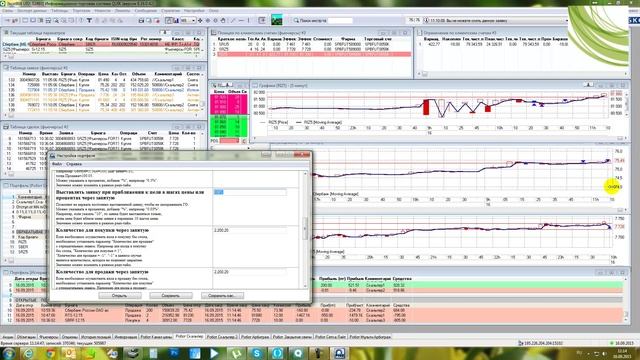Open uTorrent from the taskbar

click(236, 353)
